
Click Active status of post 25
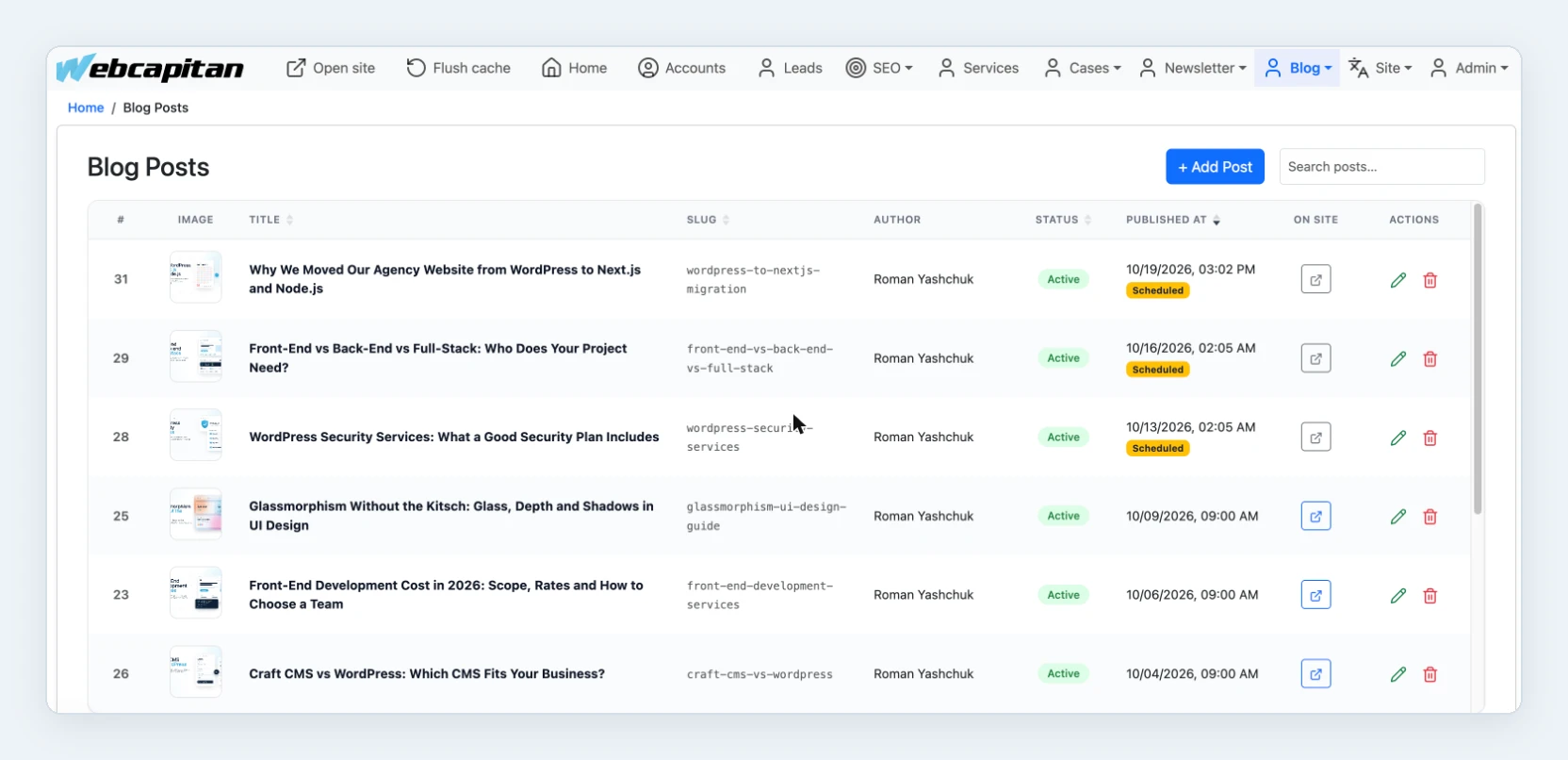pyautogui.click(x=1064, y=516)
